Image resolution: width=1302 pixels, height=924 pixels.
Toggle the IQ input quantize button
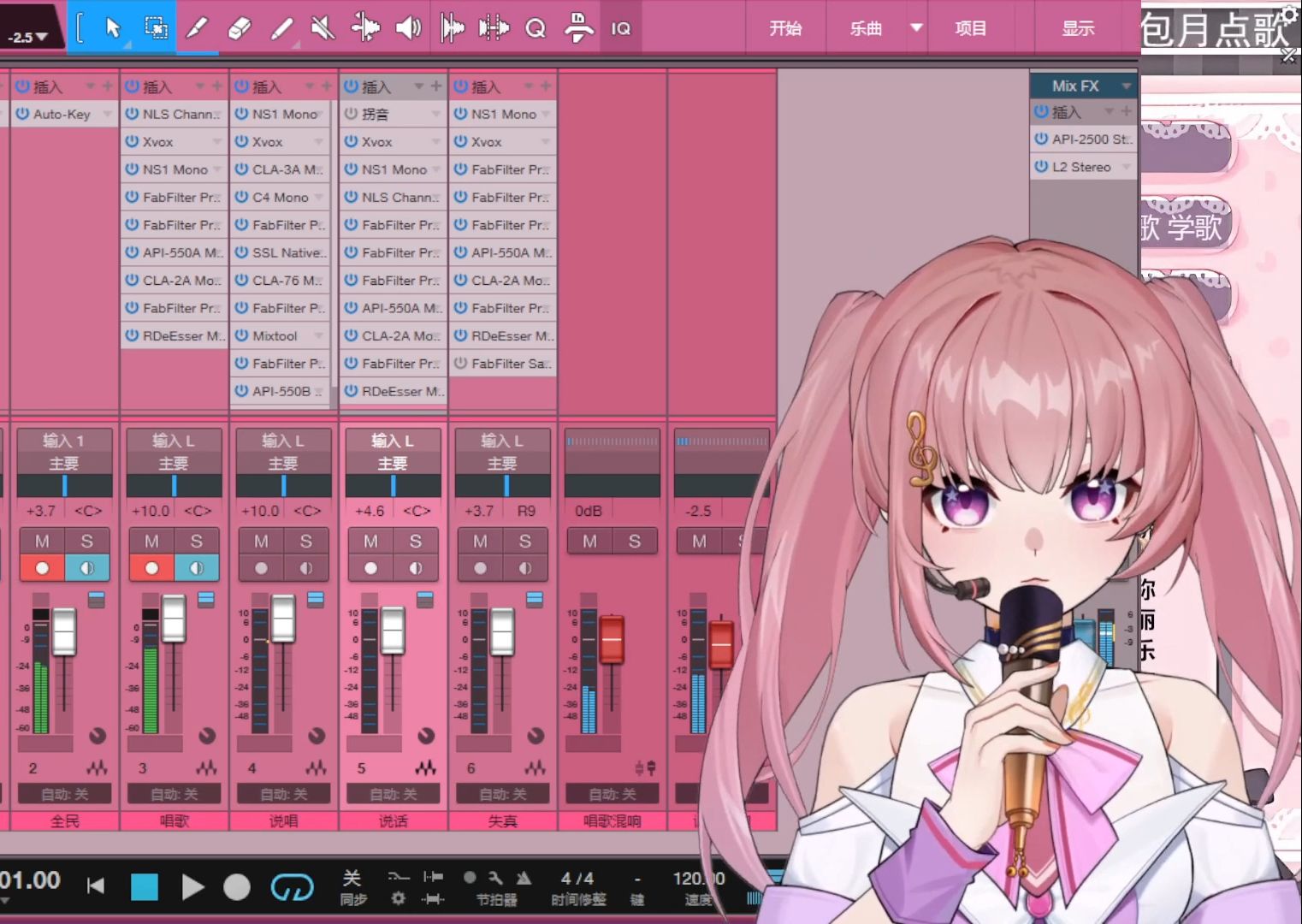[x=621, y=28]
